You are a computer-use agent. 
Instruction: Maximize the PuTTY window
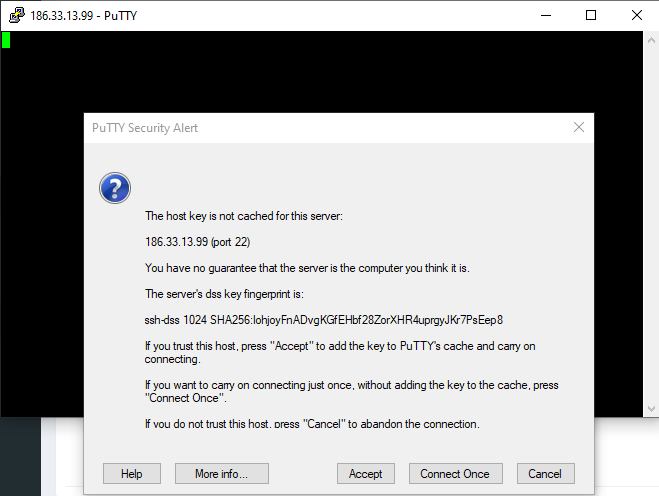[x=591, y=16]
